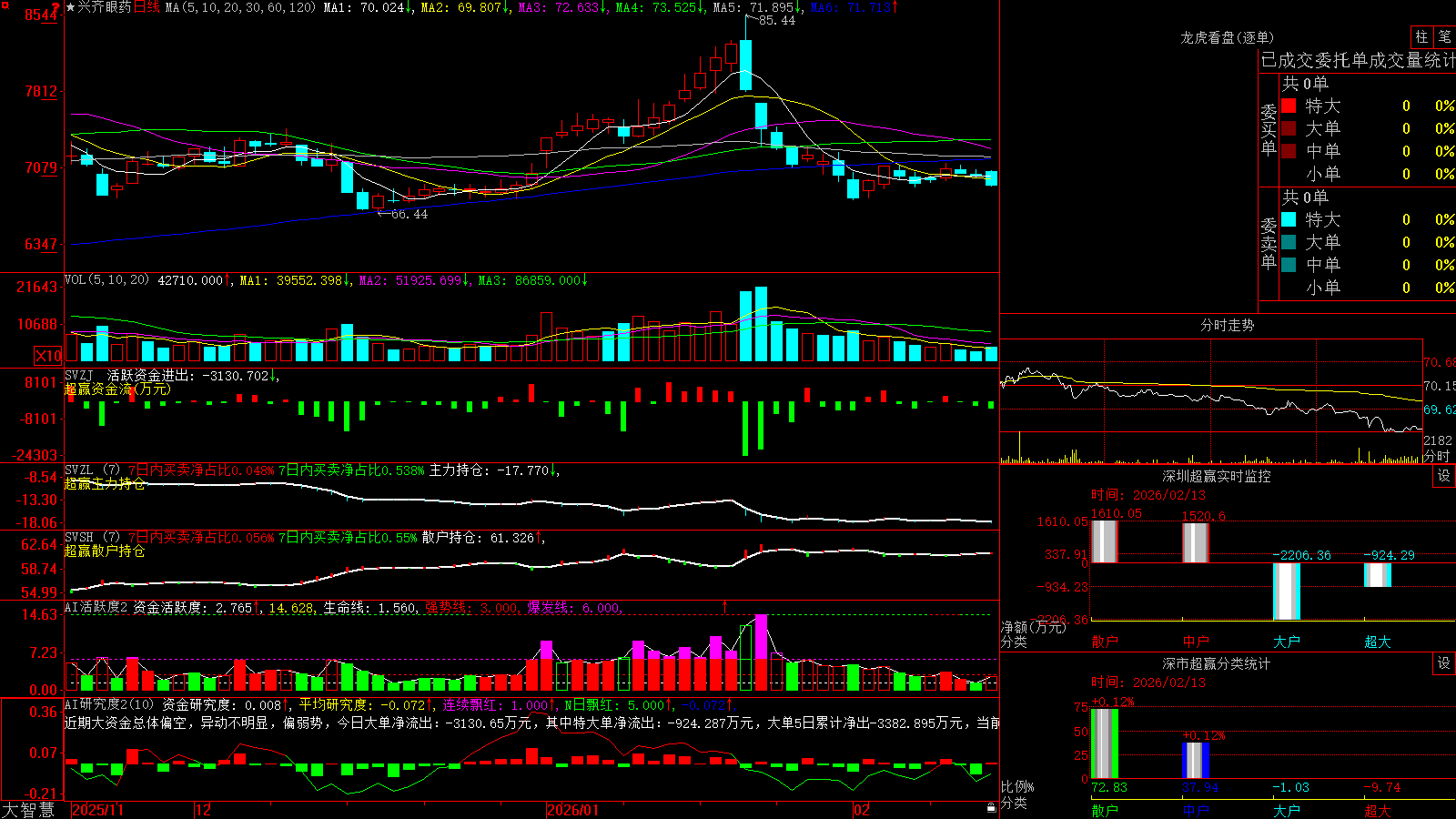
Task: Click the 66.44 low price annotation
Action: click(409, 215)
